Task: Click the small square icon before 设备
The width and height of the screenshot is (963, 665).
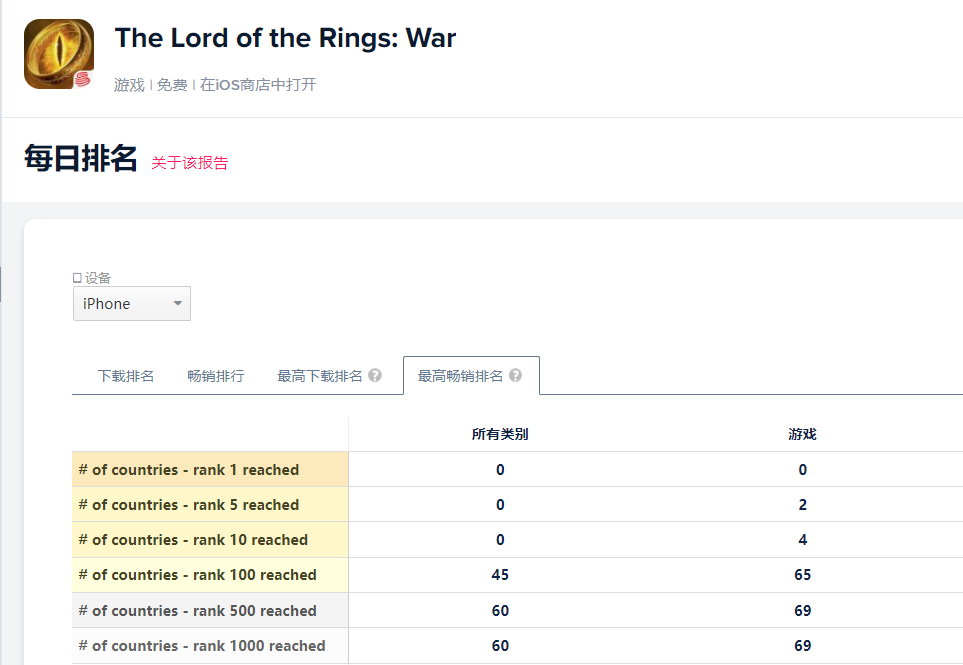Action: [x=77, y=278]
